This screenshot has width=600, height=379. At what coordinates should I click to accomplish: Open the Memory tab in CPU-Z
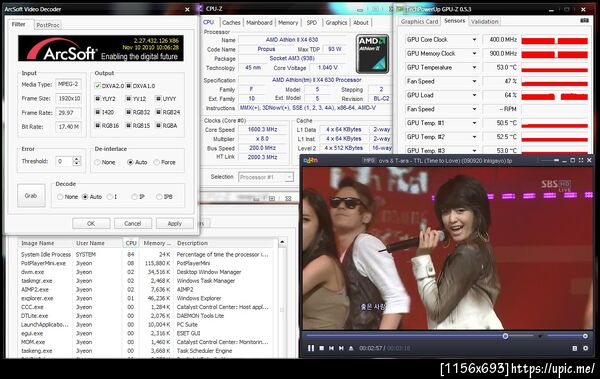[288, 23]
